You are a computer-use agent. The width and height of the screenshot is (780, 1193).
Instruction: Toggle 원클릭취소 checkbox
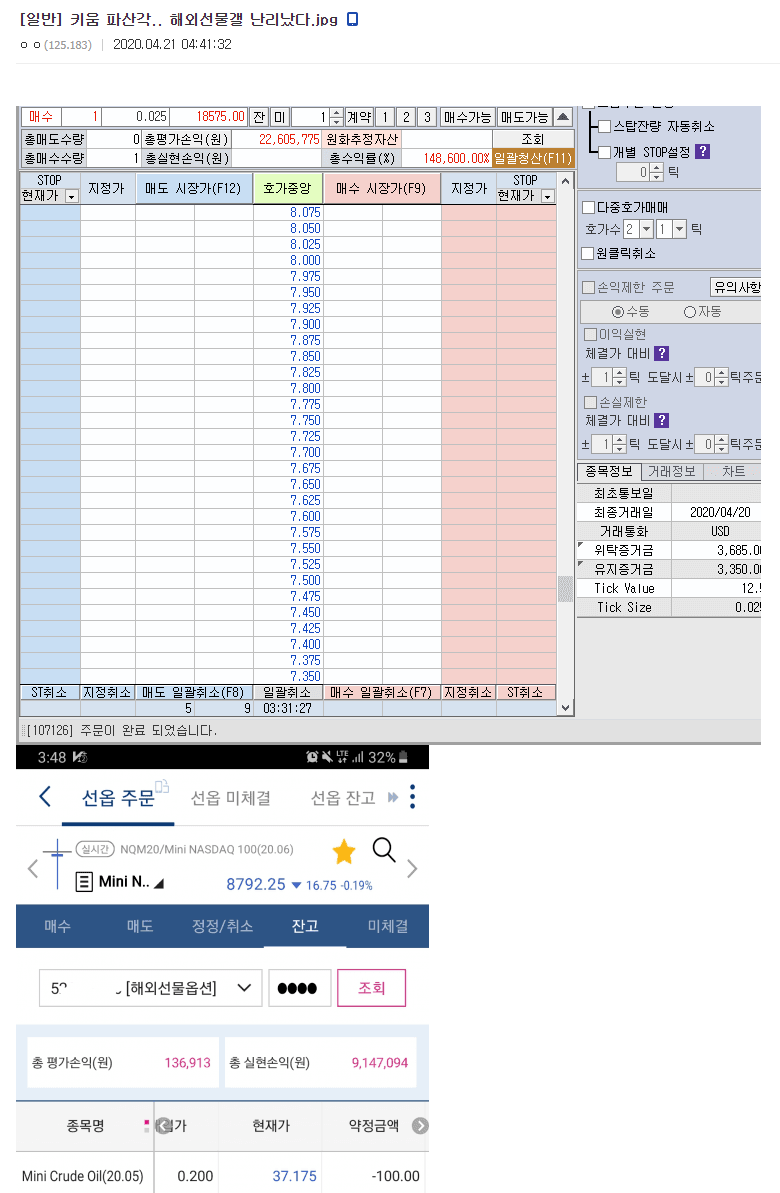[x=588, y=253]
